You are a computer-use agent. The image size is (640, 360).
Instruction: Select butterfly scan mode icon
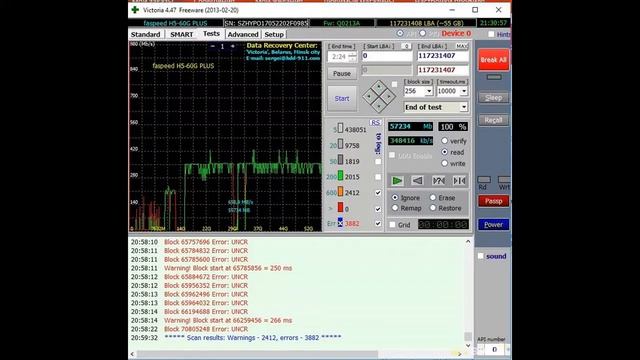pyautogui.click(x=459, y=180)
